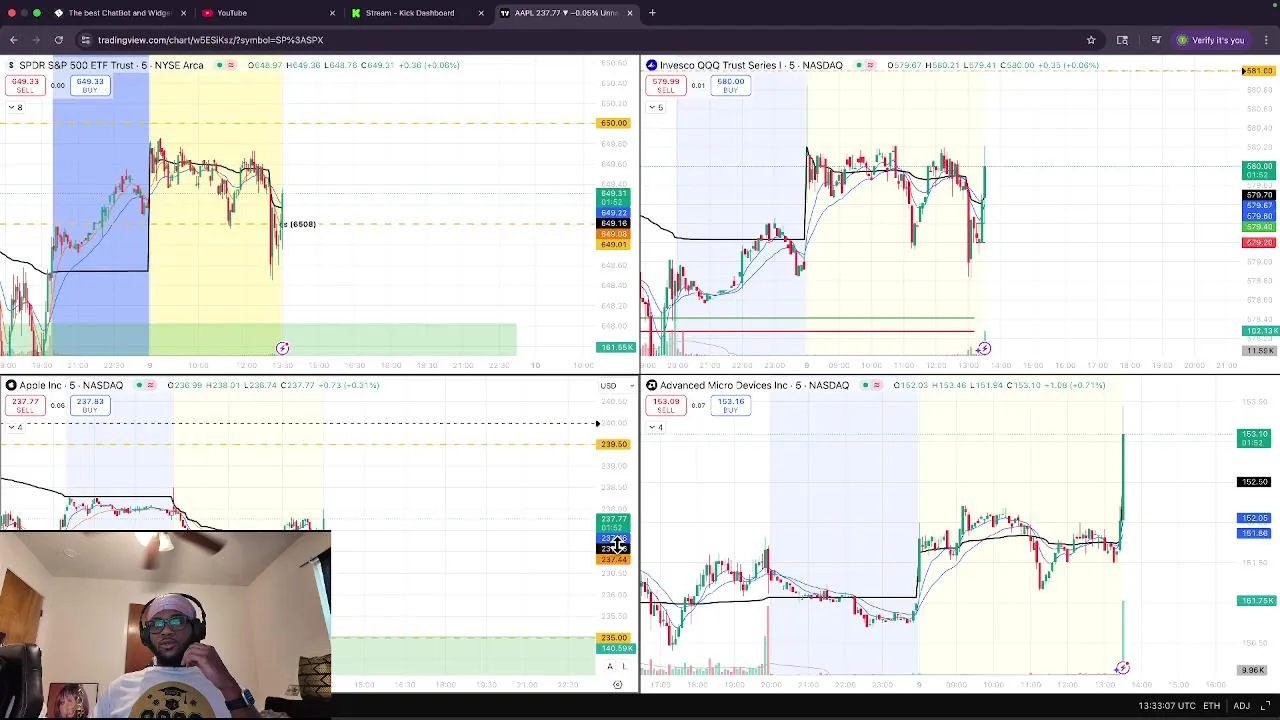Click BUY 153.16 on AMD chart

click(730, 405)
